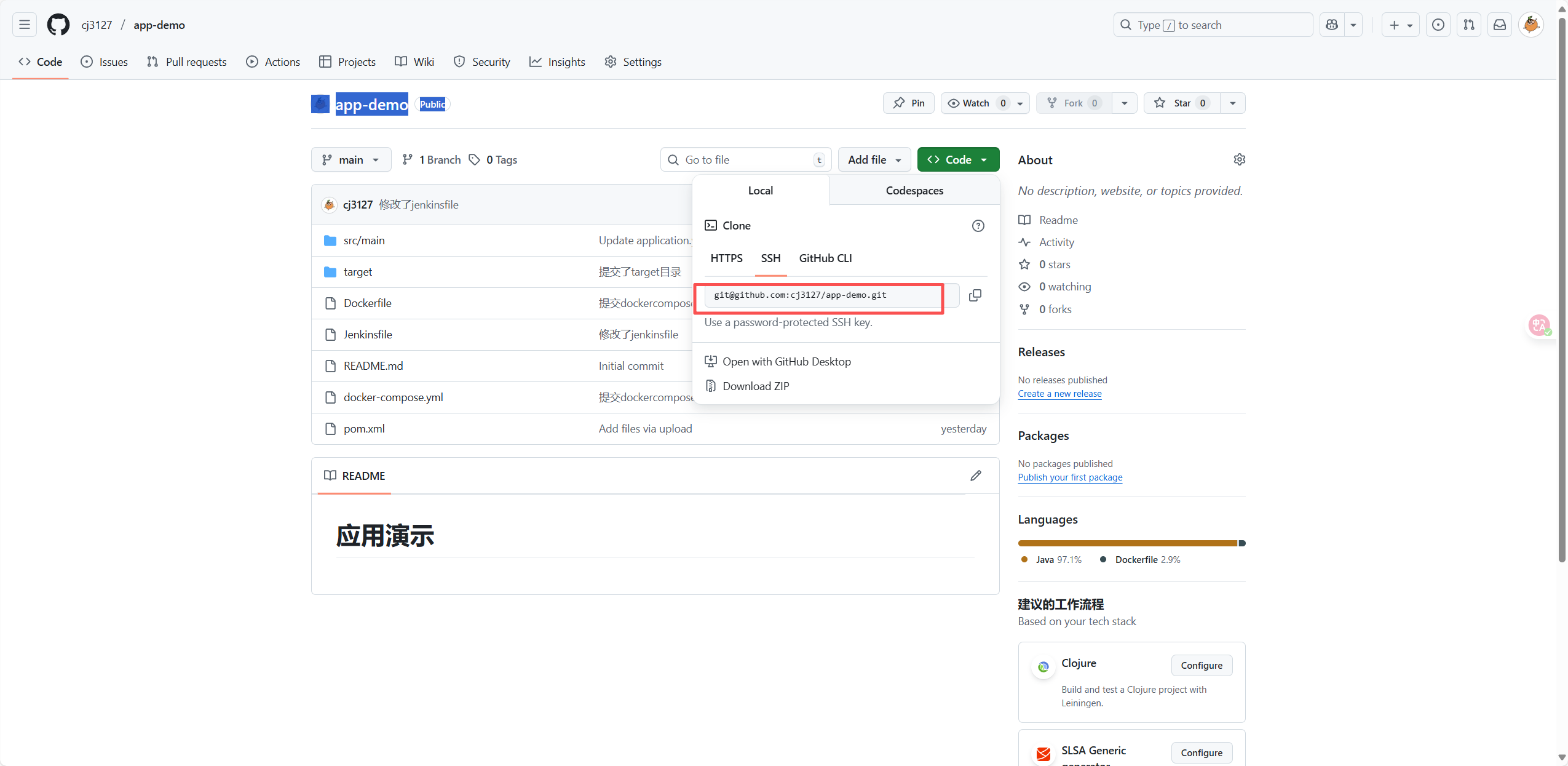Switch clone method to GitHub CLI
The height and width of the screenshot is (766, 1568).
(x=825, y=258)
